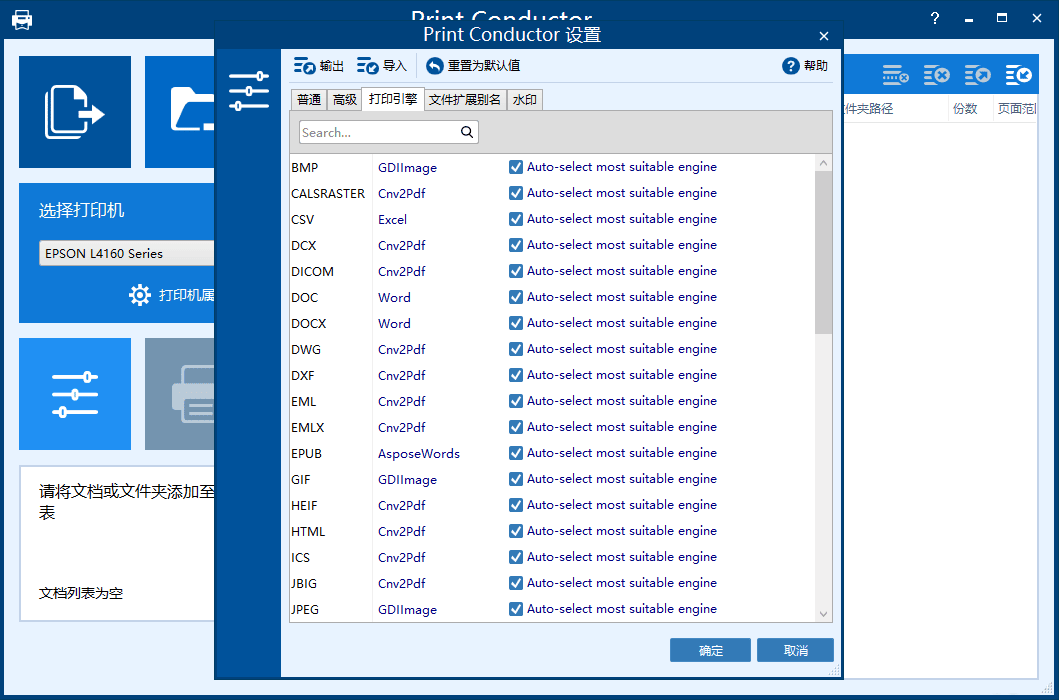The image size is (1059, 700).
Task: Switch to the 水印 (watermark) tab
Action: tap(525, 99)
